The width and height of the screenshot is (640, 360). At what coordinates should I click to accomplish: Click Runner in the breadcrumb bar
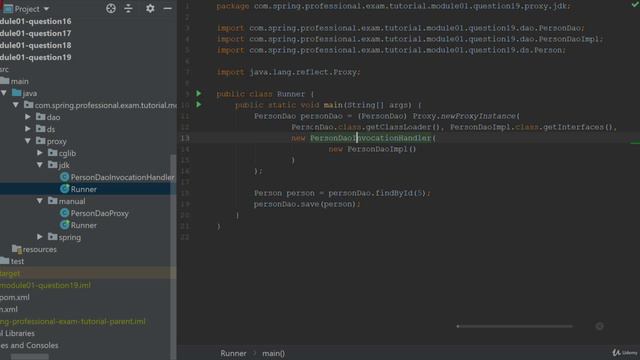233,353
